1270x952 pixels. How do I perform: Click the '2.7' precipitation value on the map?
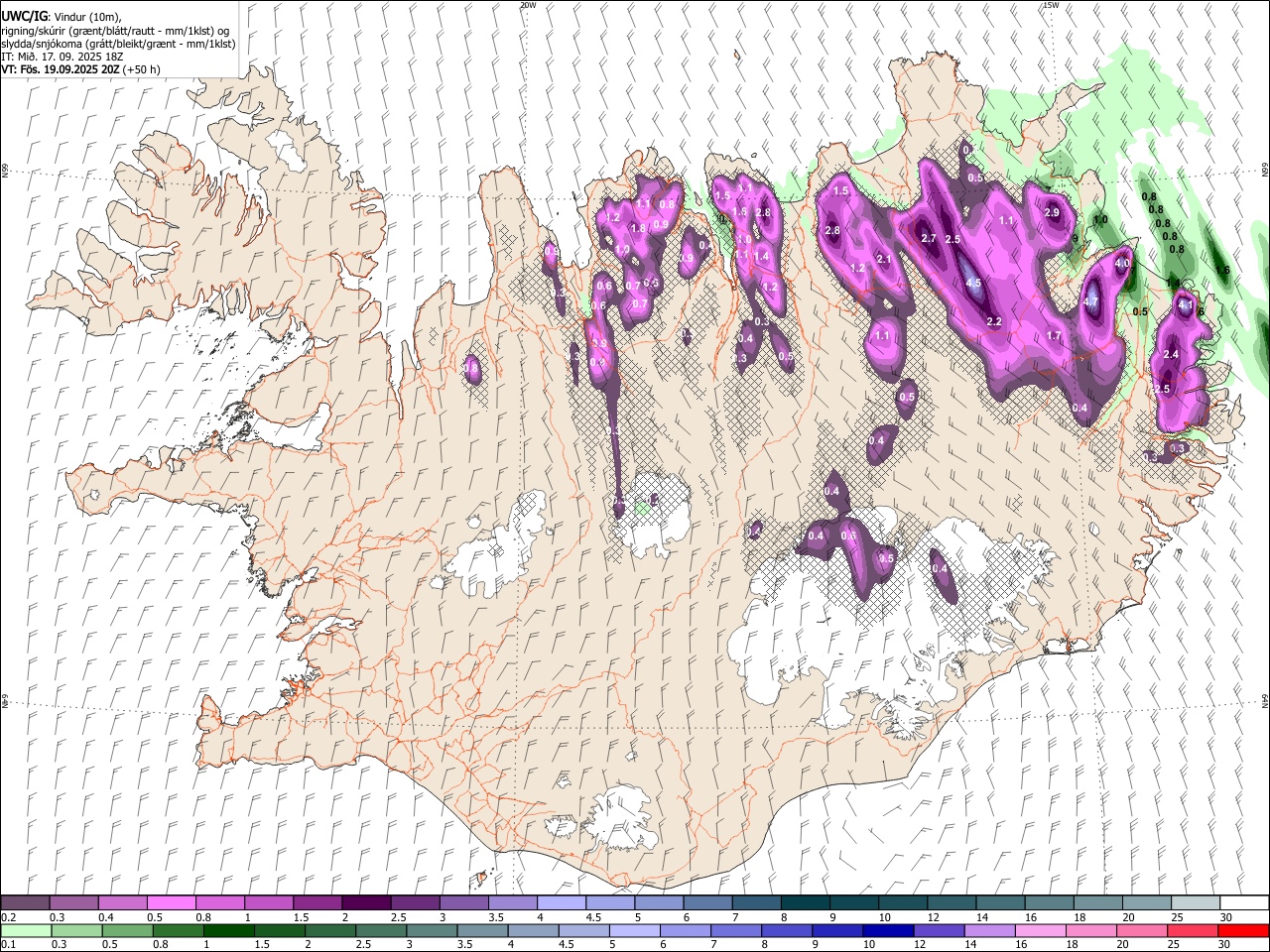pyautogui.click(x=929, y=239)
